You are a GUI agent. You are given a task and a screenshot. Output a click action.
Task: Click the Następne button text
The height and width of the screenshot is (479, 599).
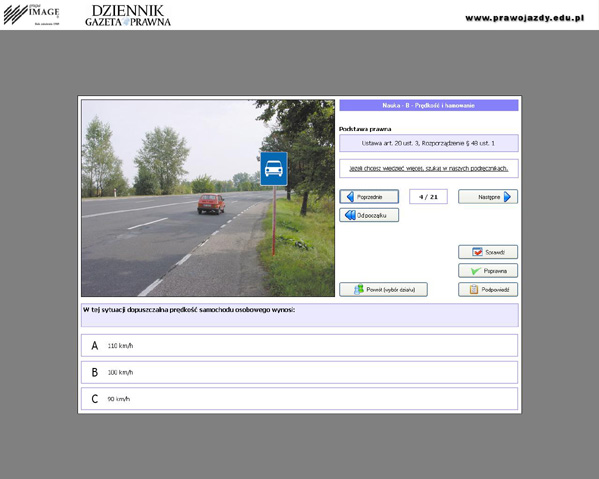(x=489, y=197)
